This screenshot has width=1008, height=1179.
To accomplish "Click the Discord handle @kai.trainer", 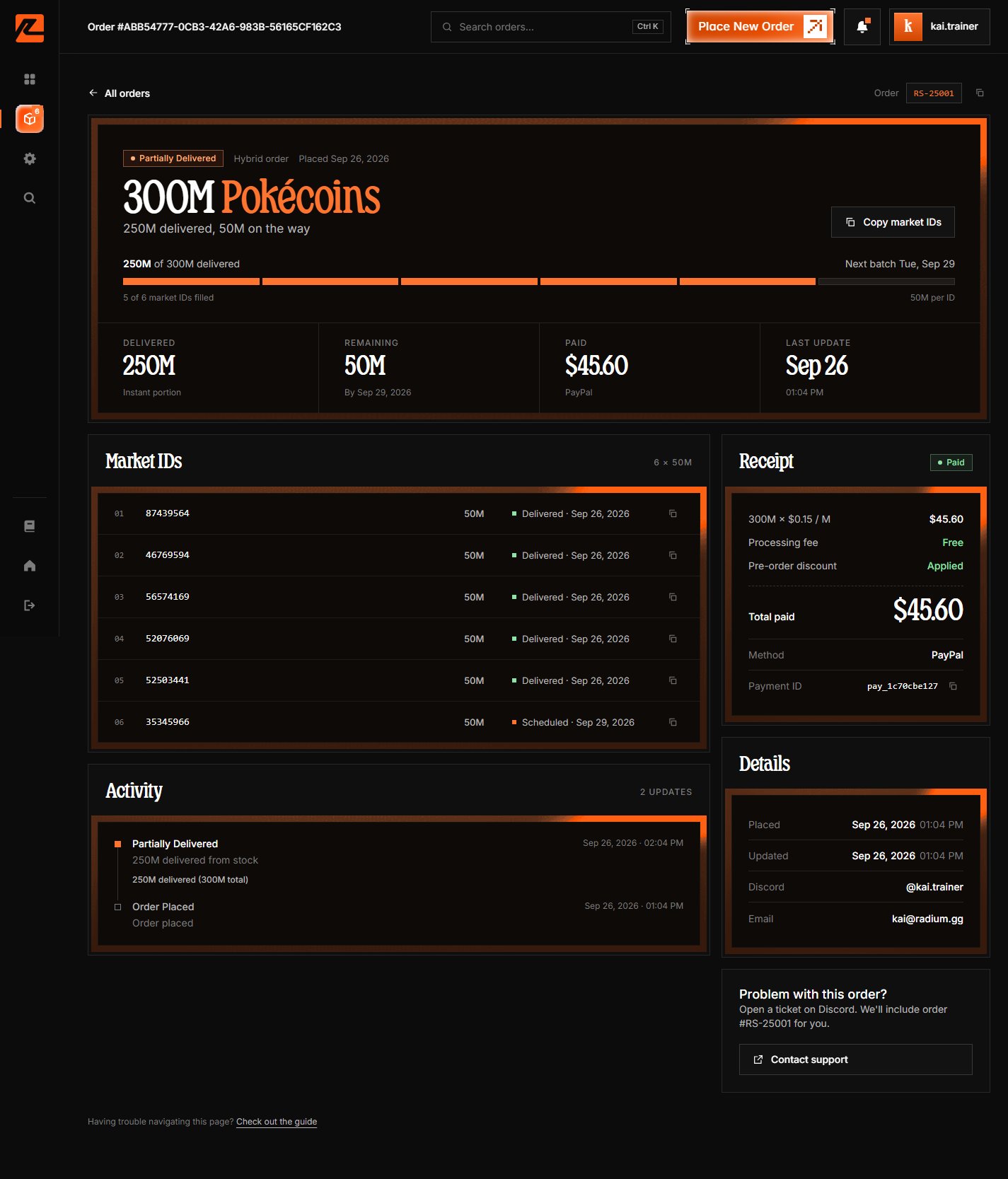I will pyautogui.click(x=934, y=887).
